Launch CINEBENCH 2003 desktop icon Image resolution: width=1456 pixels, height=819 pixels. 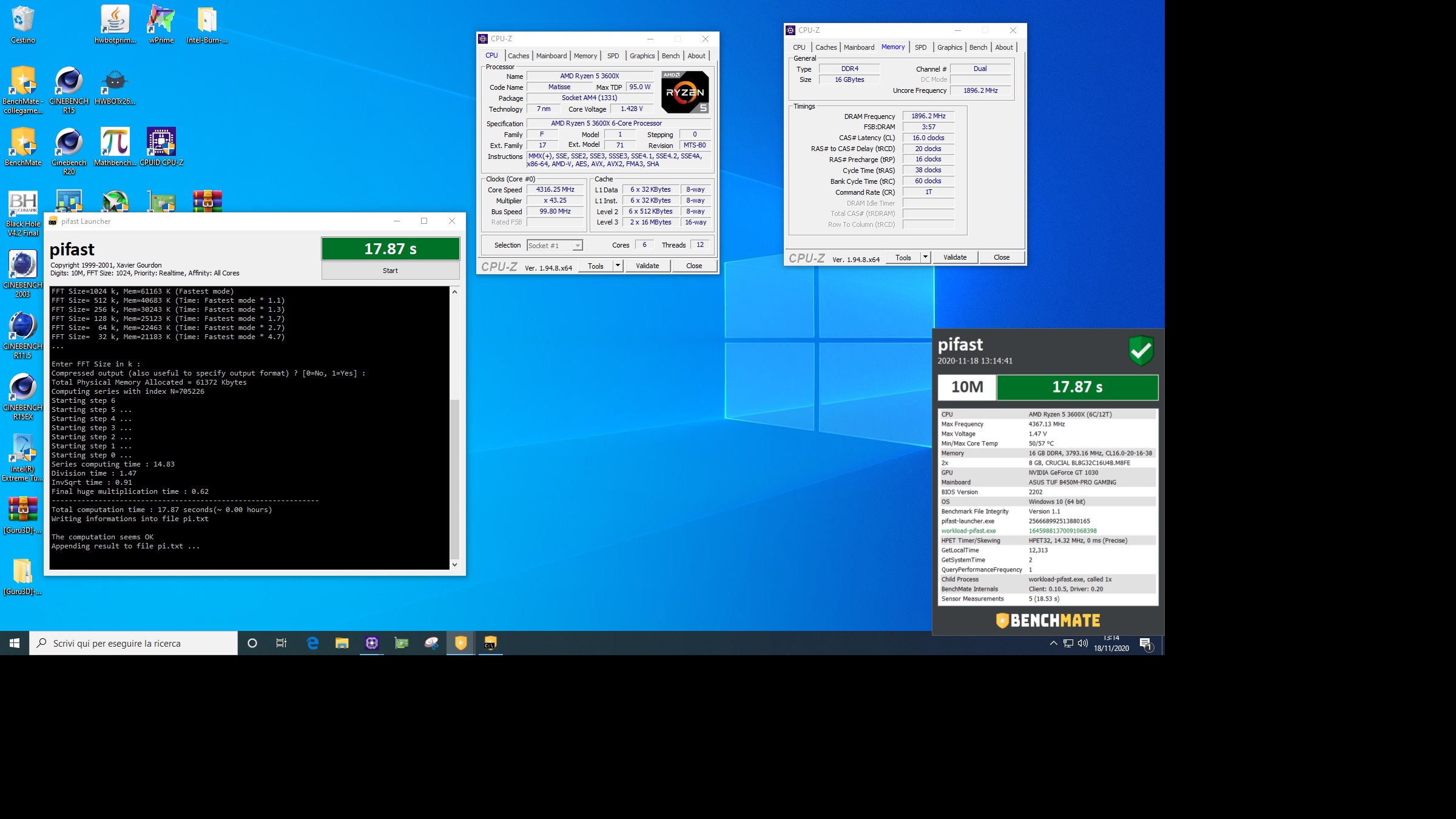tap(23, 274)
